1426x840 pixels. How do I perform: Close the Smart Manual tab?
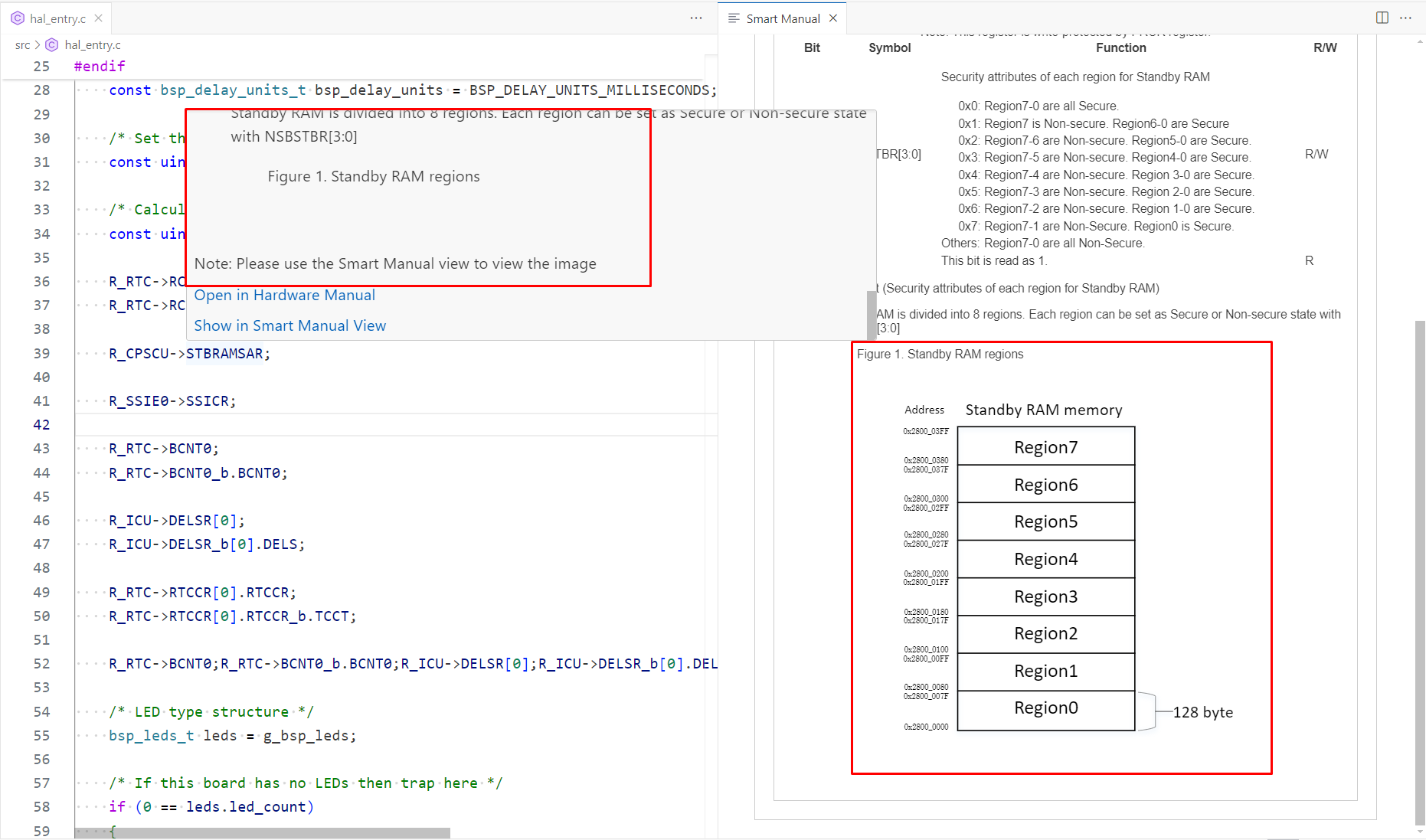click(833, 18)
